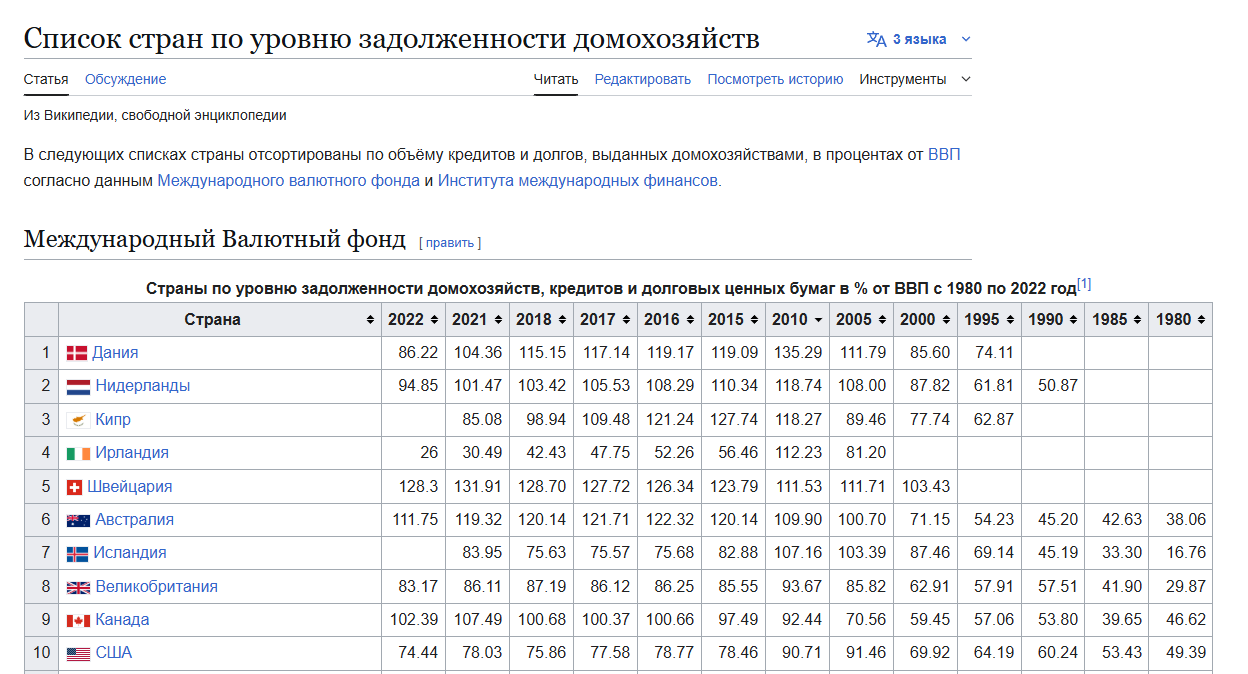1248x674 pixels.
Task: Open the Дания country link
Action: coord(115,353)
